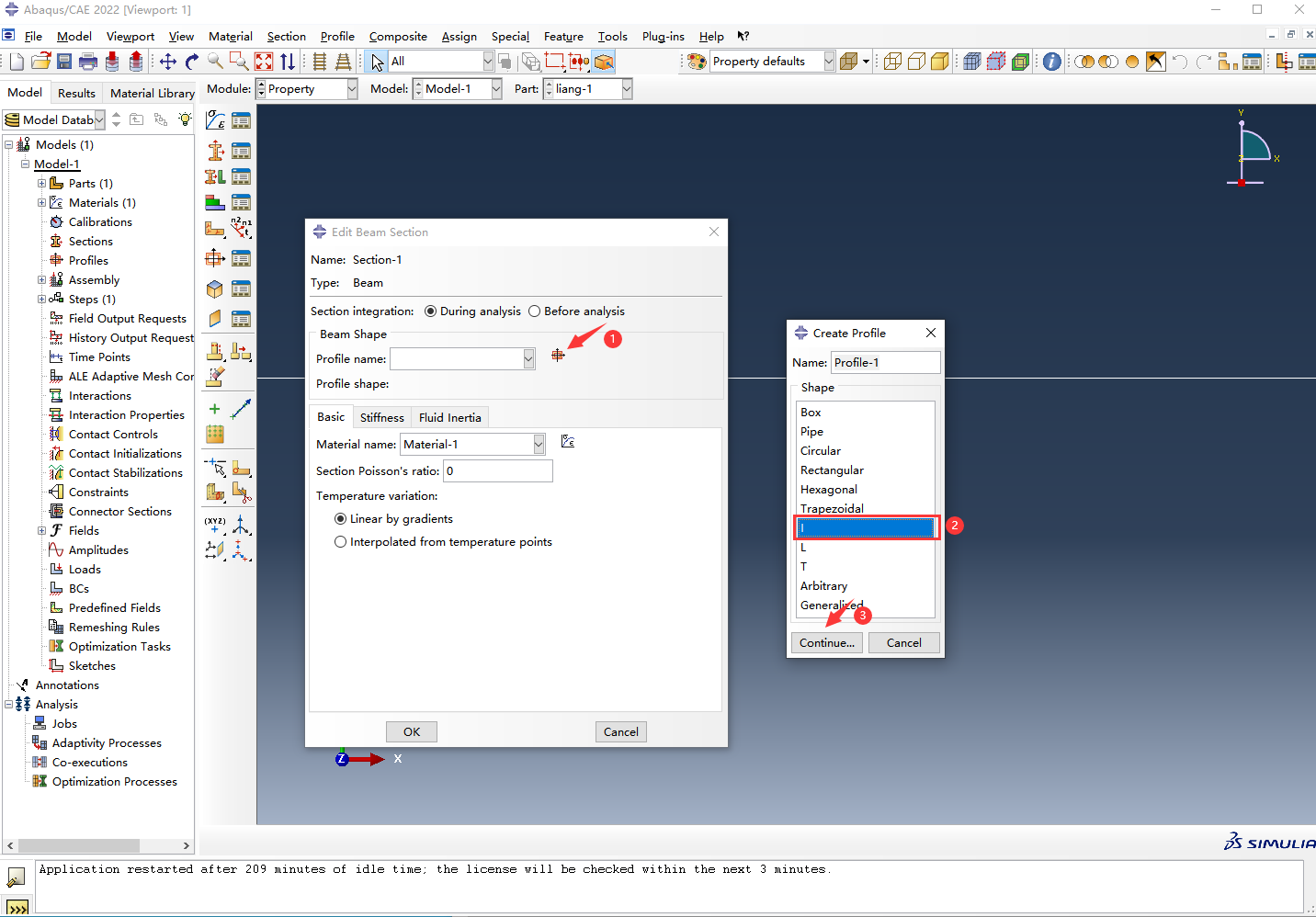Click the Print toolbar icon
The image size is (1316, 917).
click(88, 62)
